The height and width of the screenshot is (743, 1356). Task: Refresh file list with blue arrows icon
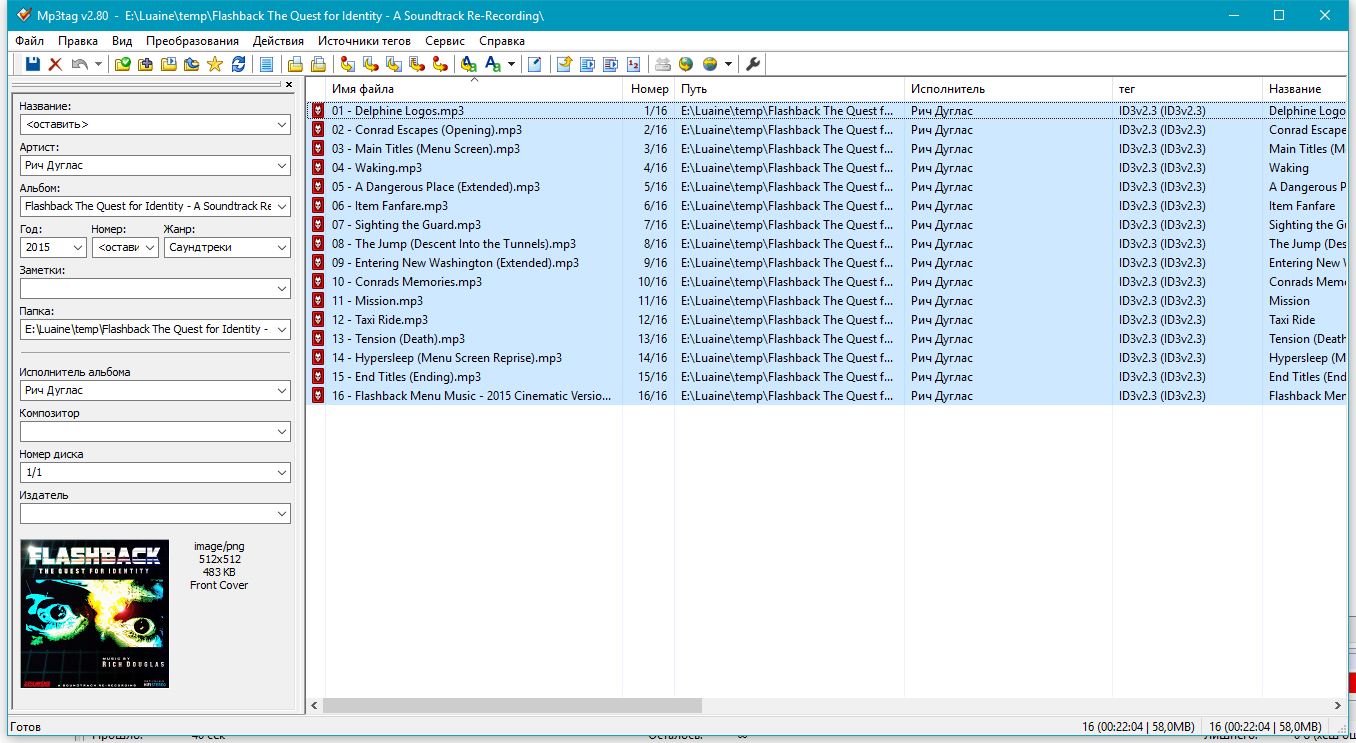[x=238, y=64]
